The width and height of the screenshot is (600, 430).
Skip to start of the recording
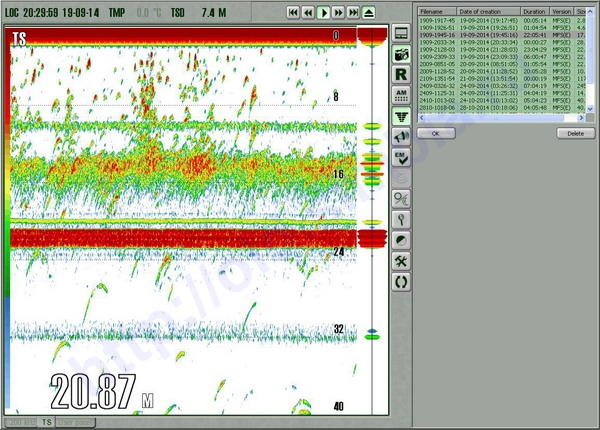(x=294, y=12)
